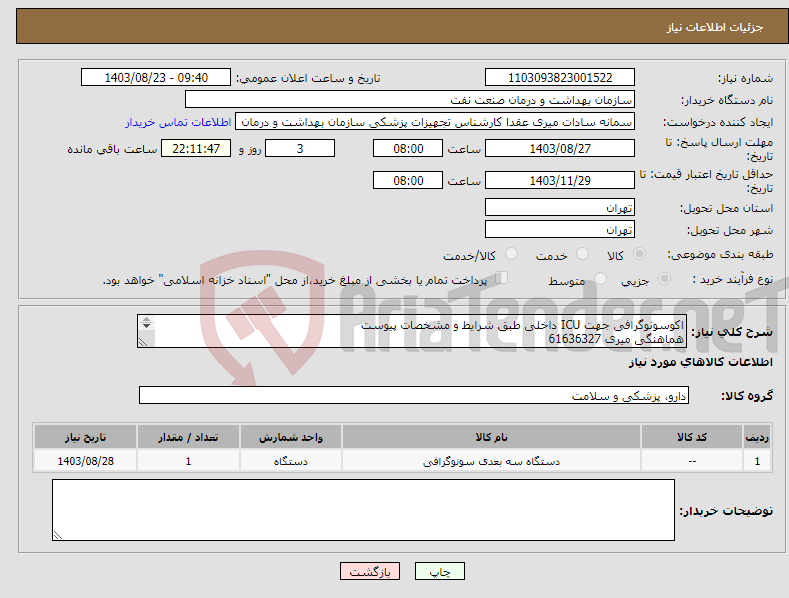The width and height of the screenshot is (789, 598).
Task: Click the request creator field
Action: coord(435,122)
